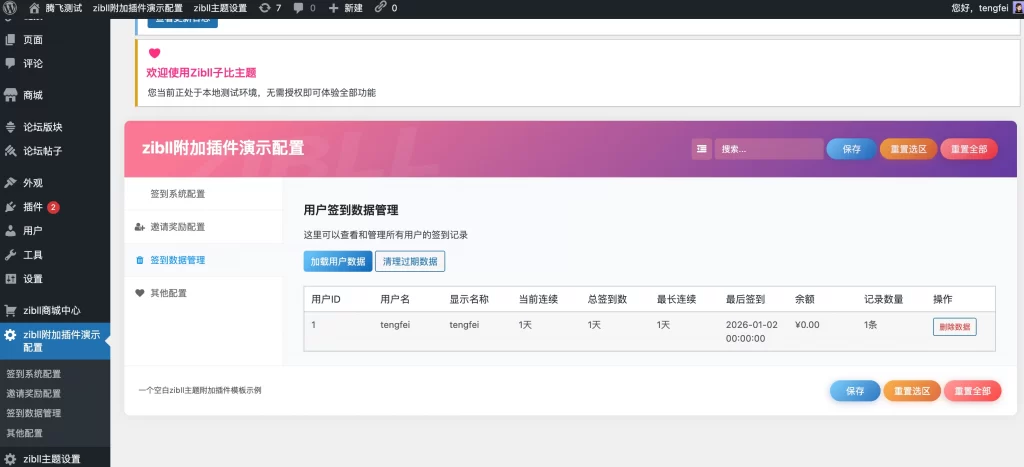Click the 商城 store icon in sidebar
1024x467 pixels.
[10, 95]
